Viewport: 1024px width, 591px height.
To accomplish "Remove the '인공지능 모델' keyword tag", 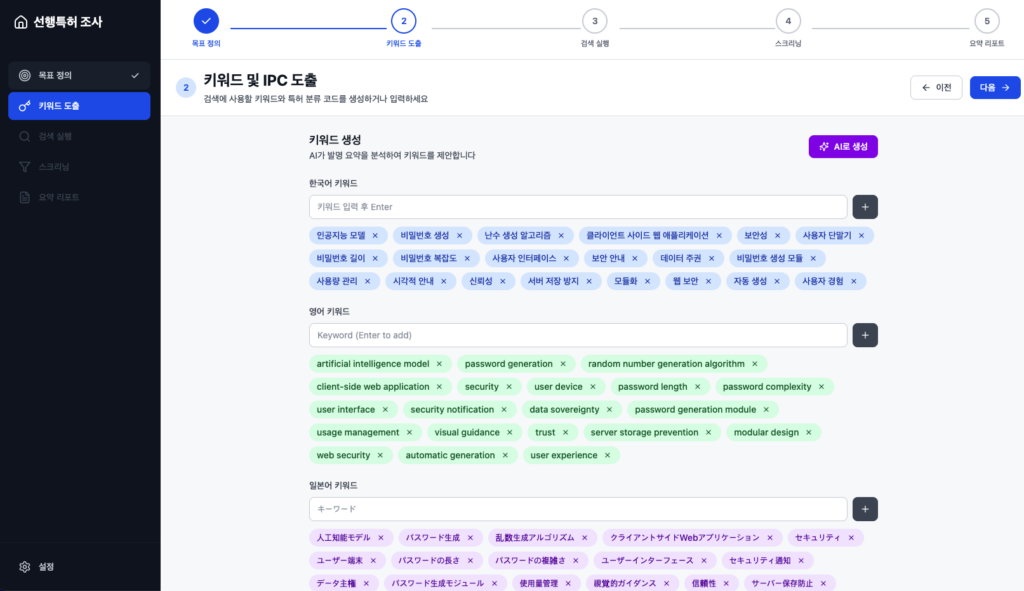I will (x=375, y=236).
